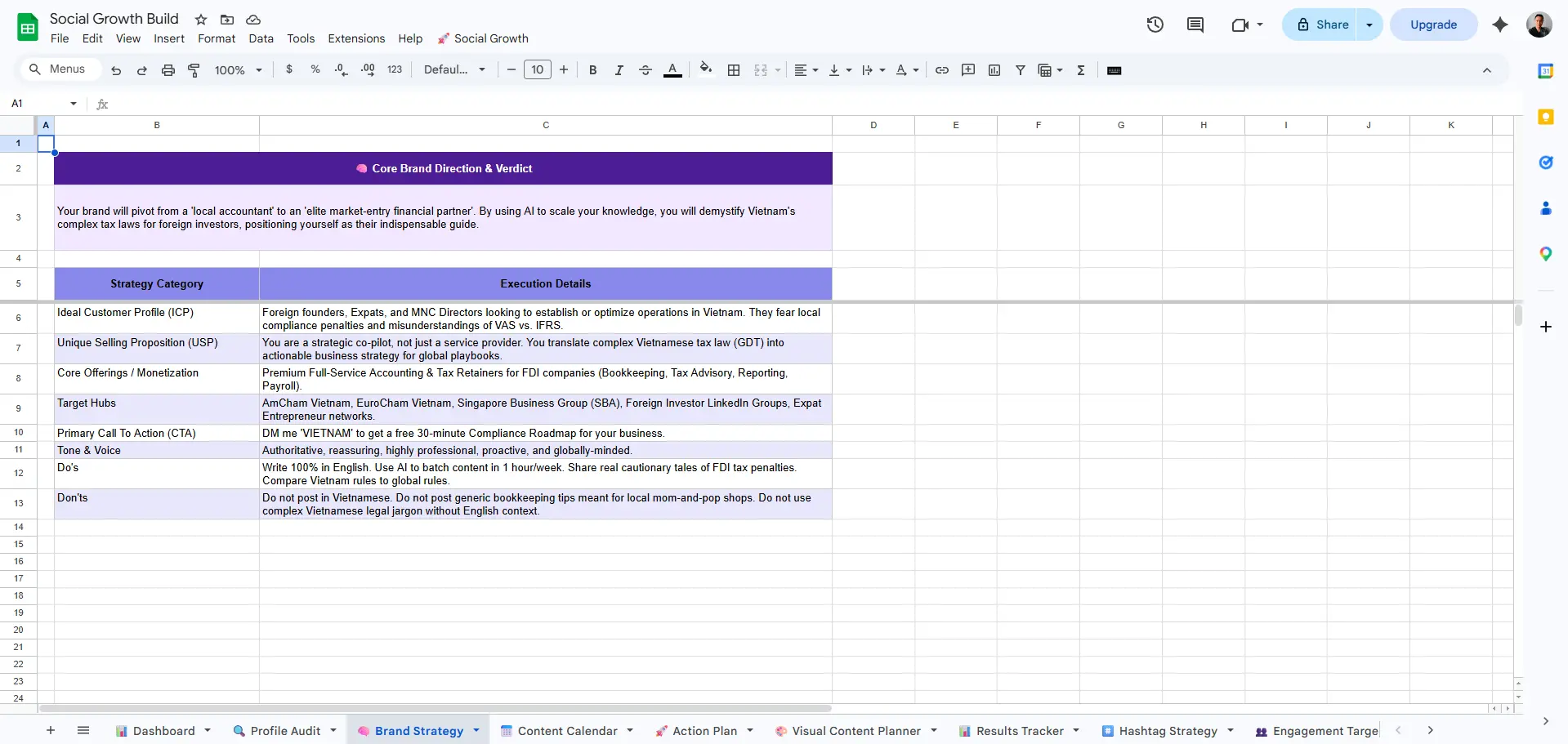
Task: Click the font size field
Action: point(538,70)
